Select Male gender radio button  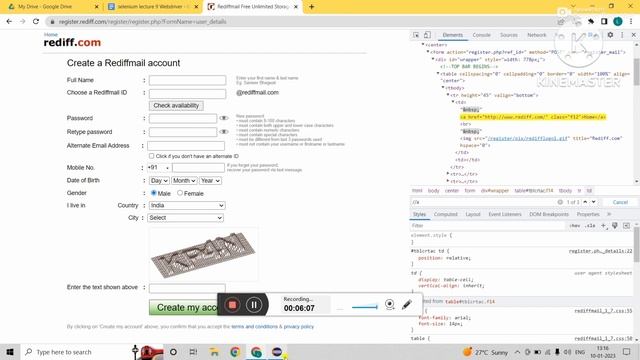click(x=154, y=193)
